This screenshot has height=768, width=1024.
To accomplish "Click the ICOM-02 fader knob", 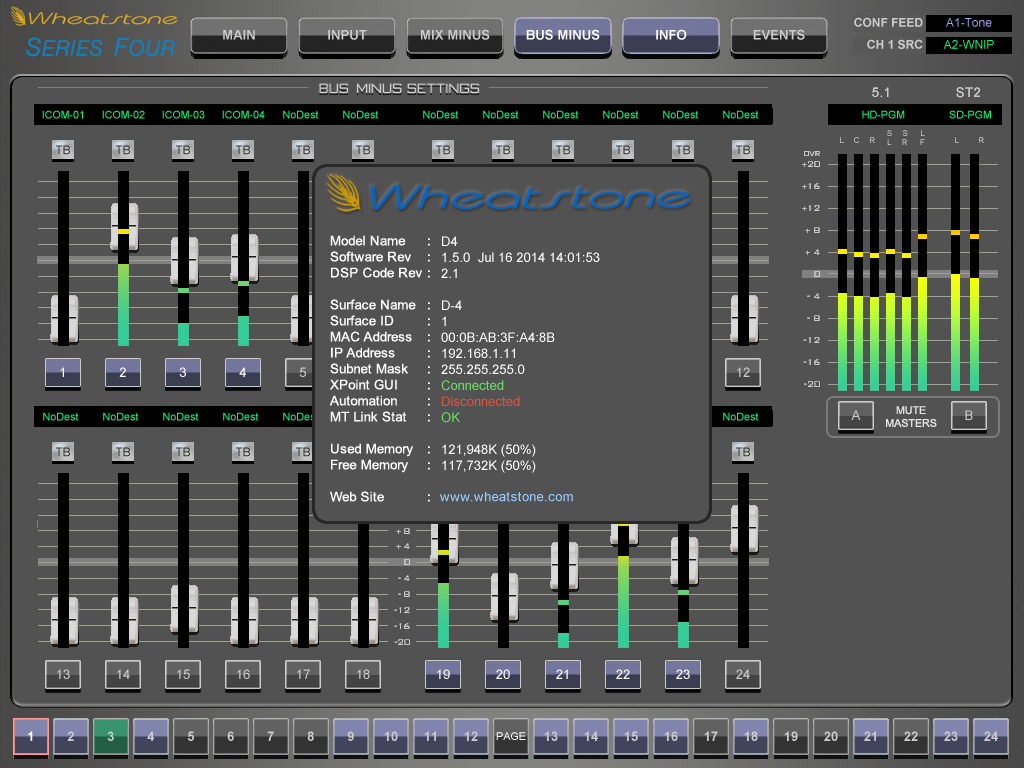I will pos(124,227).
